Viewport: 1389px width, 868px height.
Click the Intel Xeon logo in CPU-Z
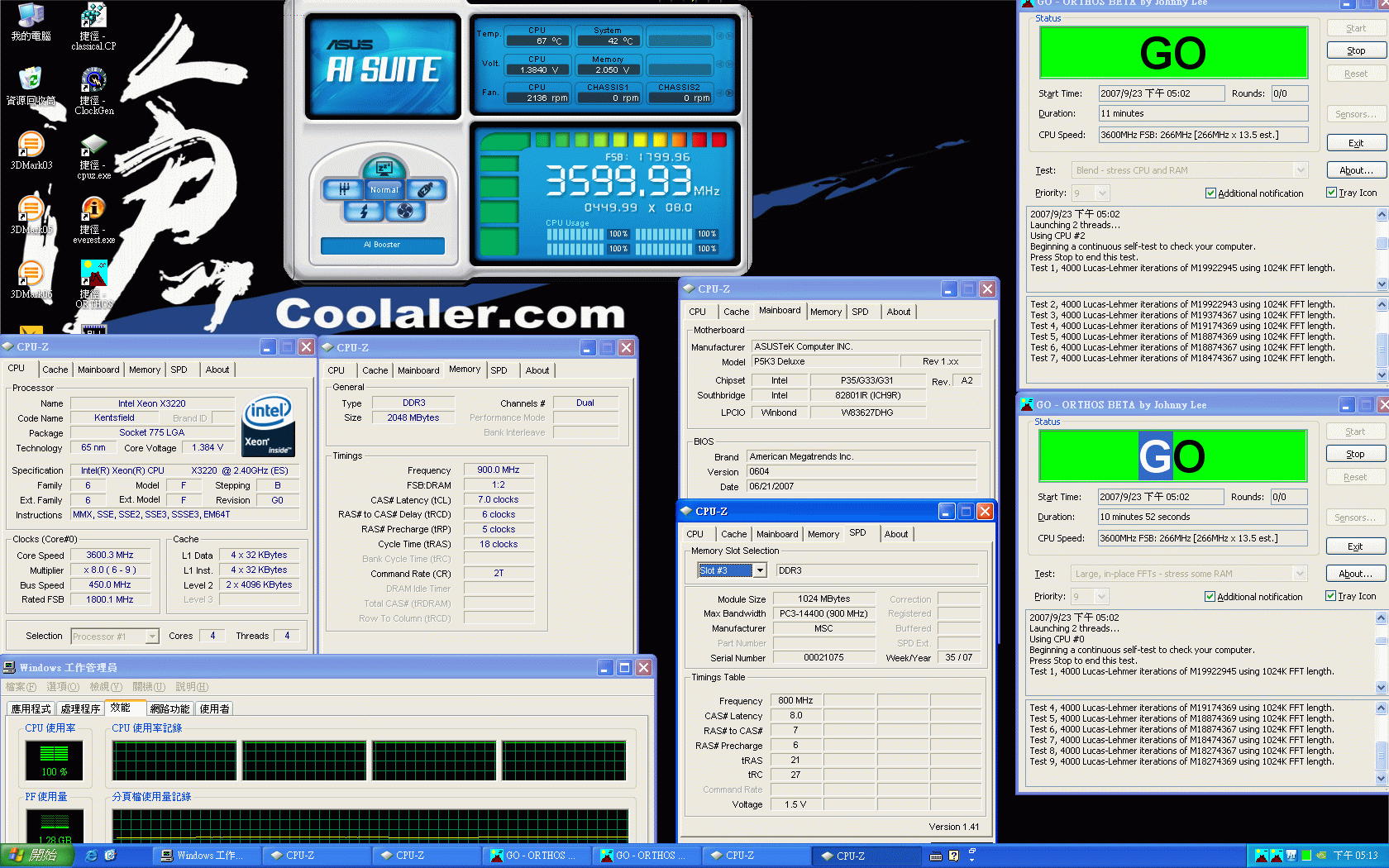[268, 426]
